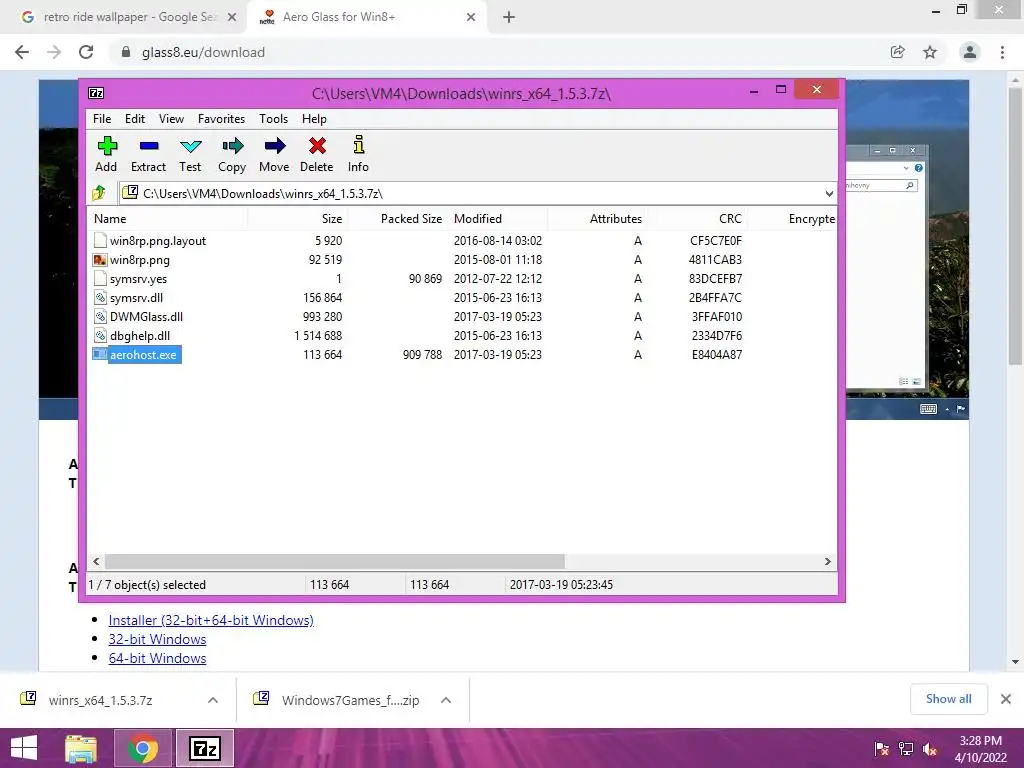The image size is (1024, 768).
Task: Click the Action Center flag tray icon
Action: click(882, 750)
